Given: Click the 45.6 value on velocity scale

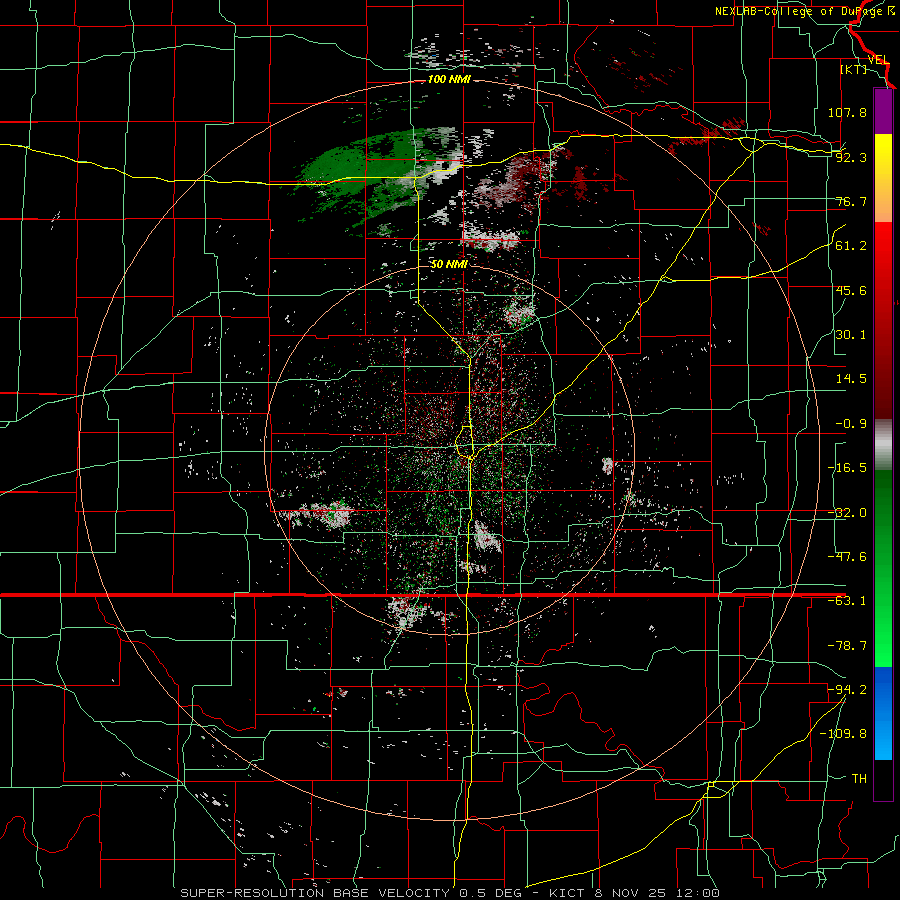Looking at the screenshot, I should pyautogui.click(x=851, y=290).
